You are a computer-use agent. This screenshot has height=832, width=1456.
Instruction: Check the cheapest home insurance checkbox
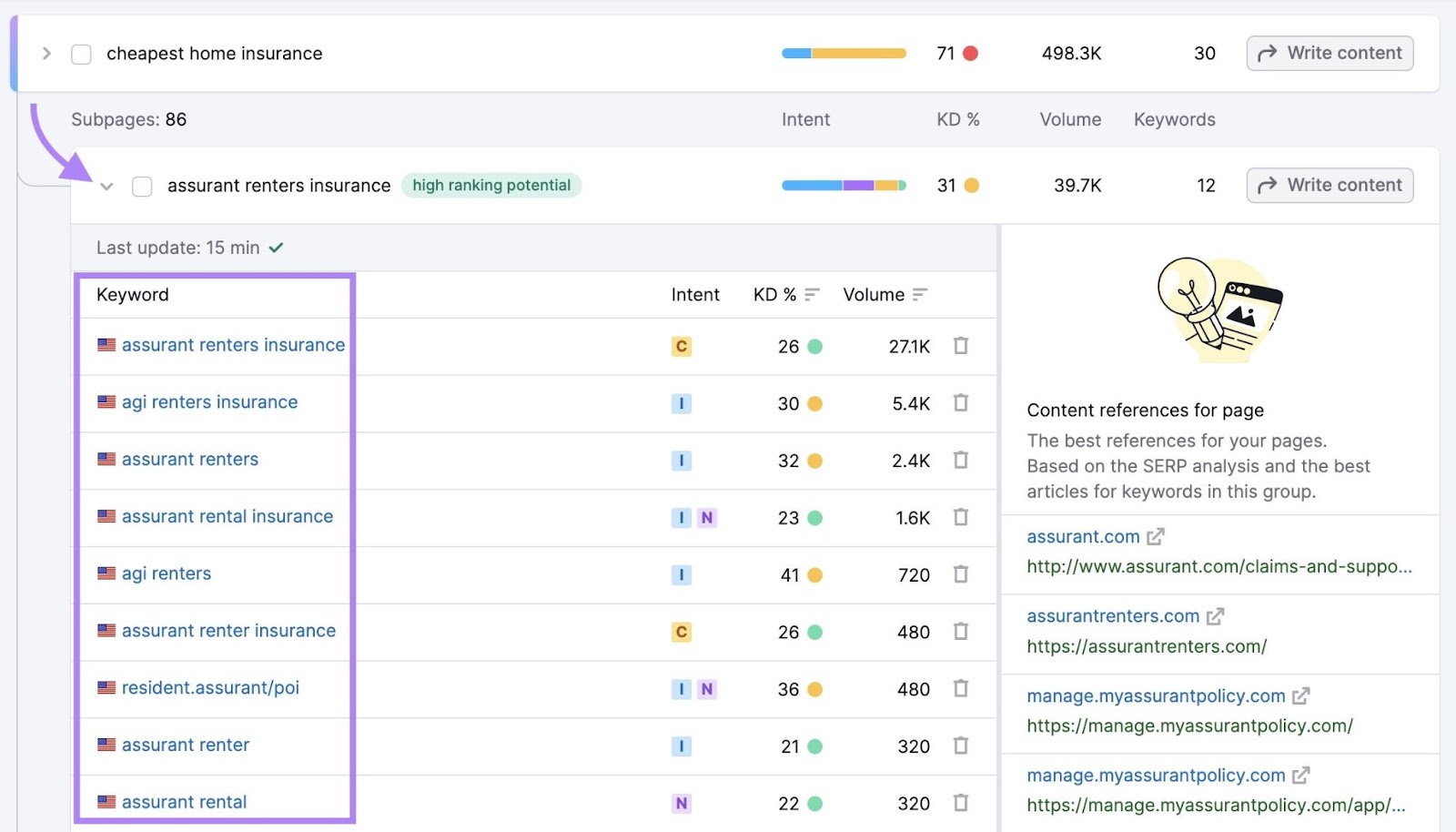[81, 54]
